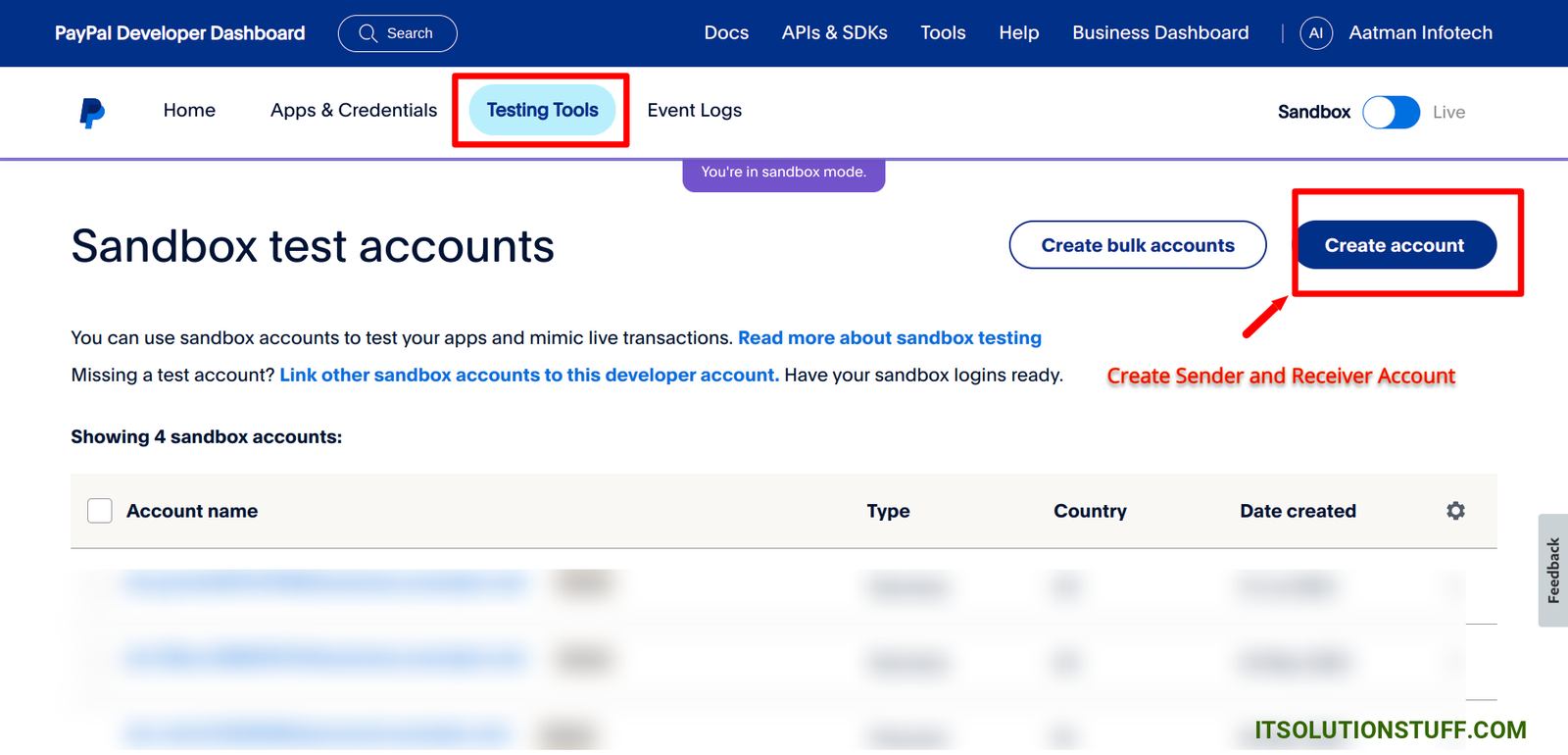
Task: Open APIs & SDKs menu
Action: tap(834, 33)
